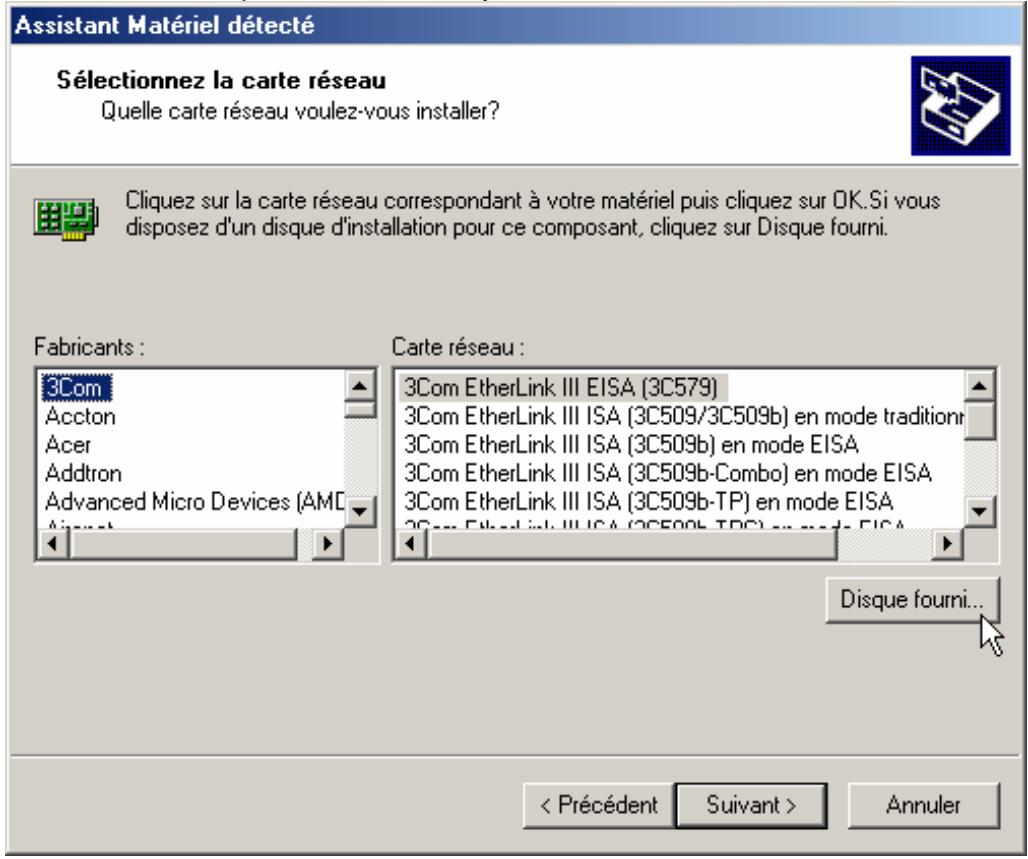Click Fabricants list scroll up arrow
This screenshot has width=1028, height=859.
click(359, 385)
